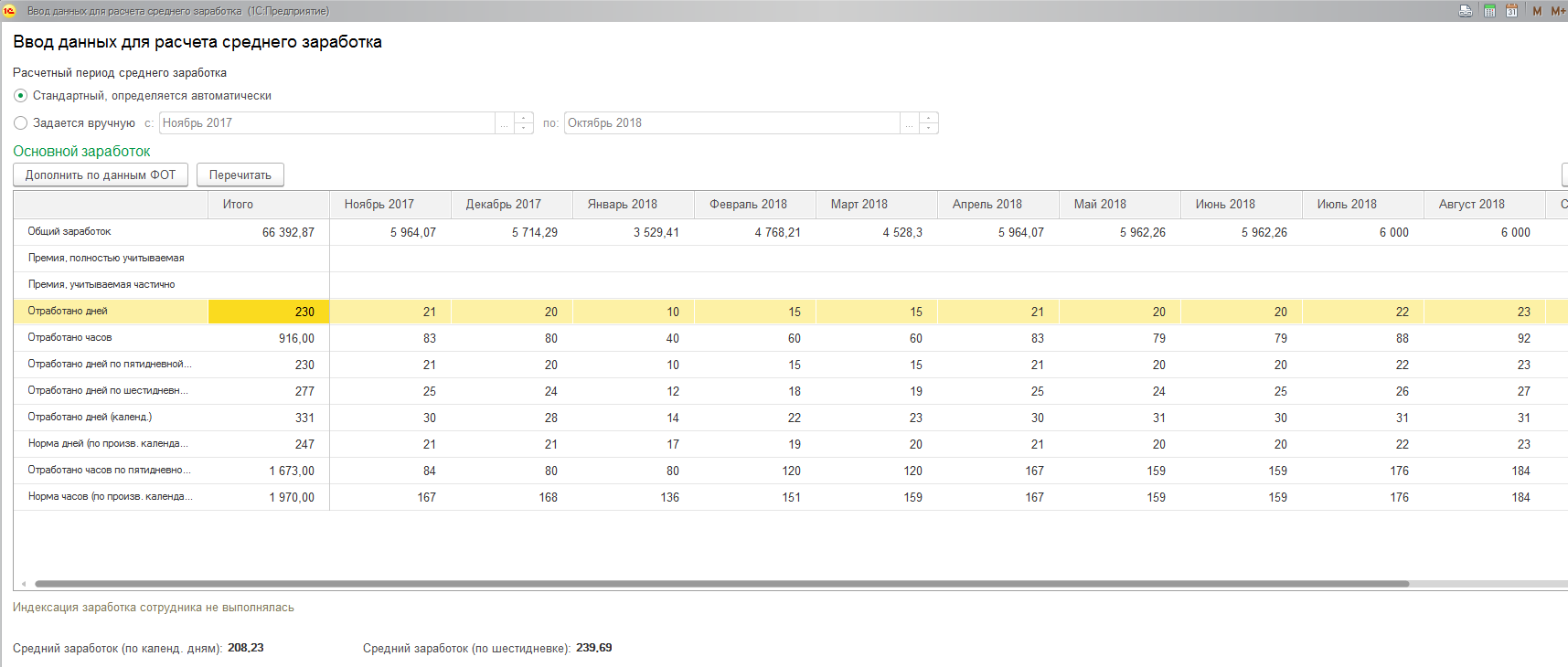This screenshot has height=667, width=1568.
Task: Click the M memory button
Action: [x=1537, y=11]
